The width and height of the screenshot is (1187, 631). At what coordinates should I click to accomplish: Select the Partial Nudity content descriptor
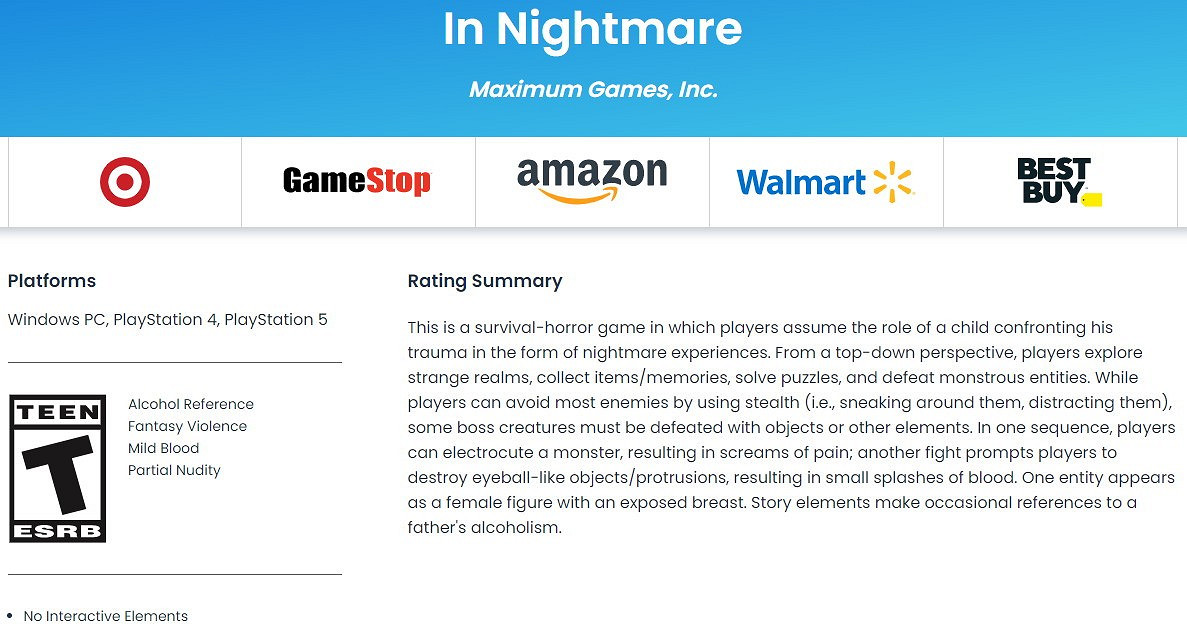pos(174,470)
